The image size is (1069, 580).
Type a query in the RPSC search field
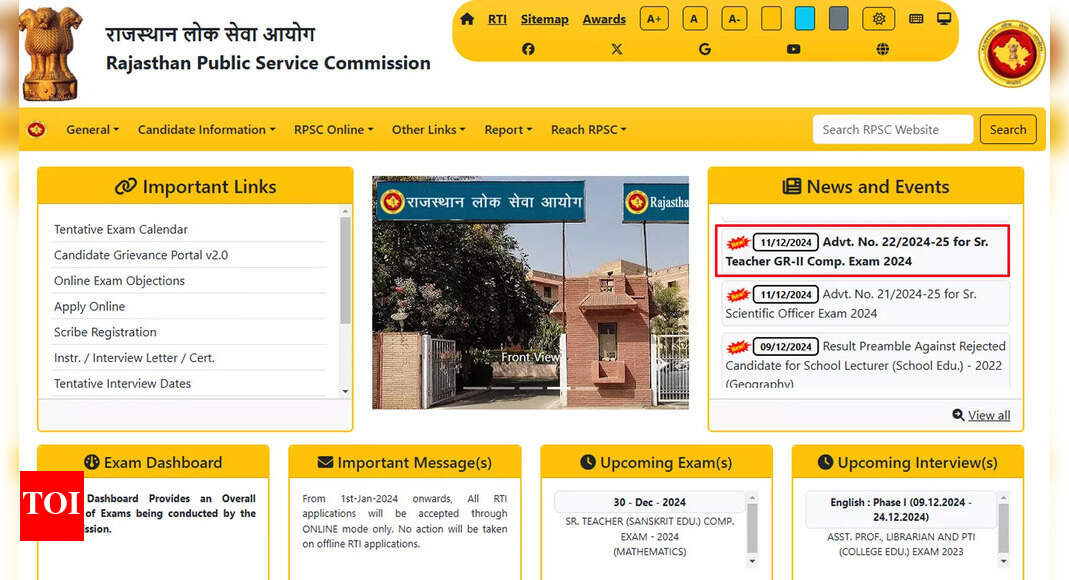pyautogui.click(x=891, y=129)
